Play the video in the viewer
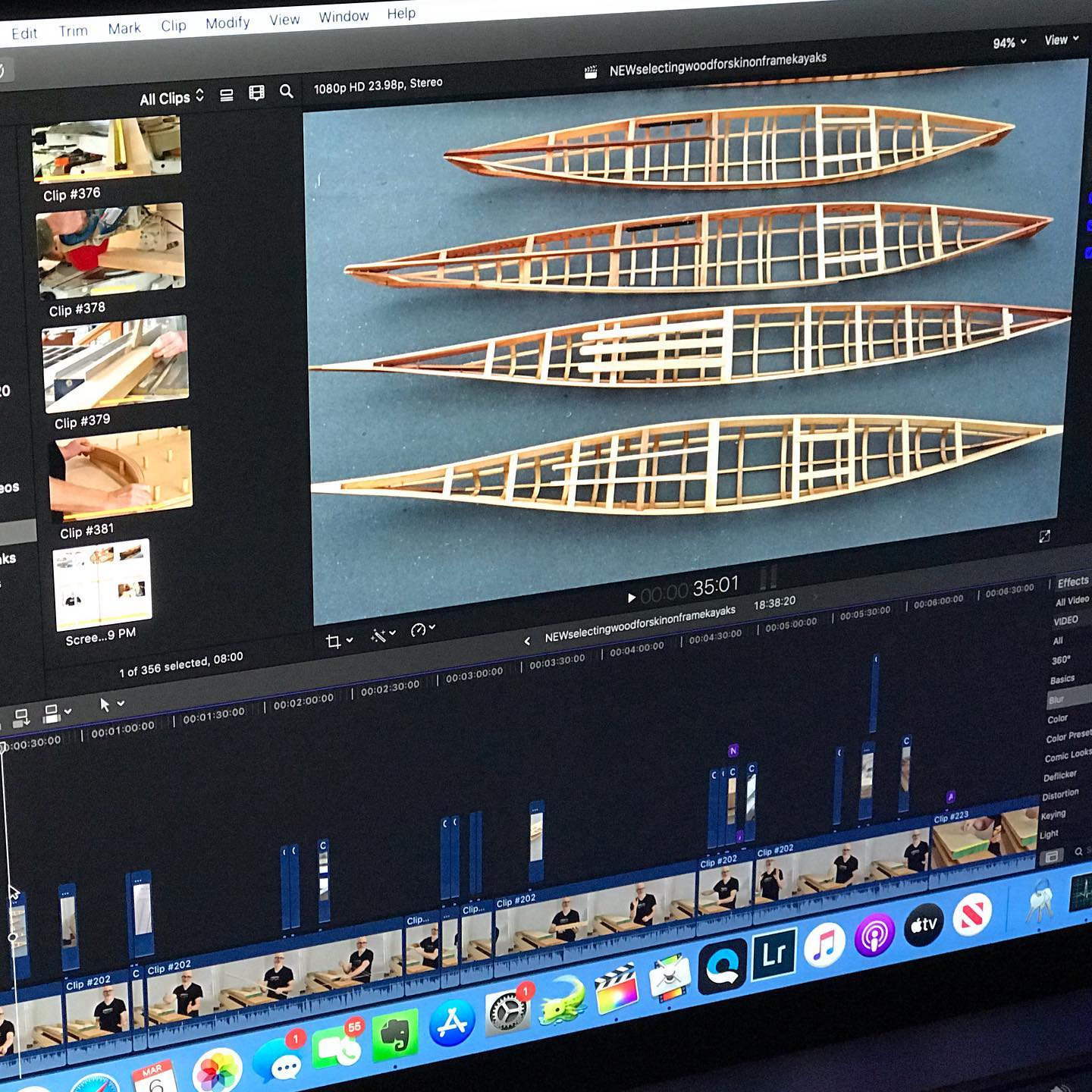This screenshot has height=1092, width=1092. point(631,598)
